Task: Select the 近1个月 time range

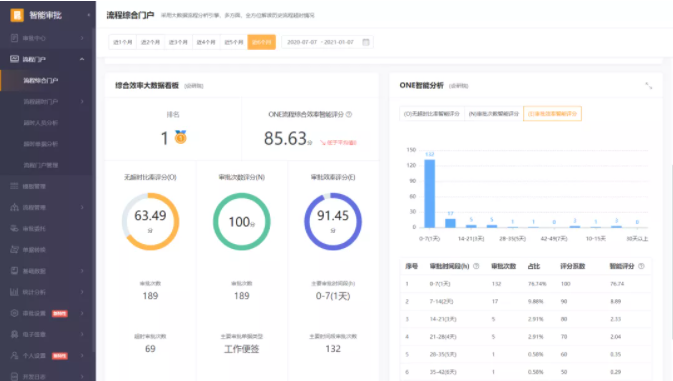Action: click(122, 42)
